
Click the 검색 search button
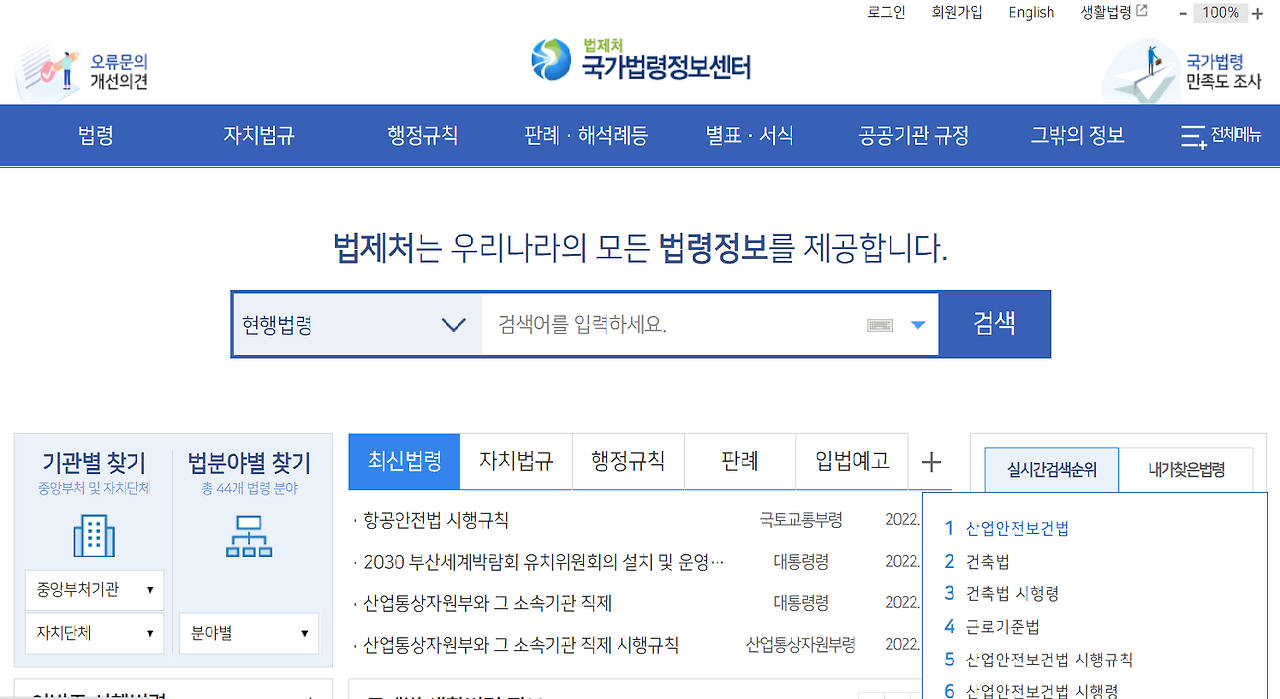pyautogui.click(x=994, y=323)
